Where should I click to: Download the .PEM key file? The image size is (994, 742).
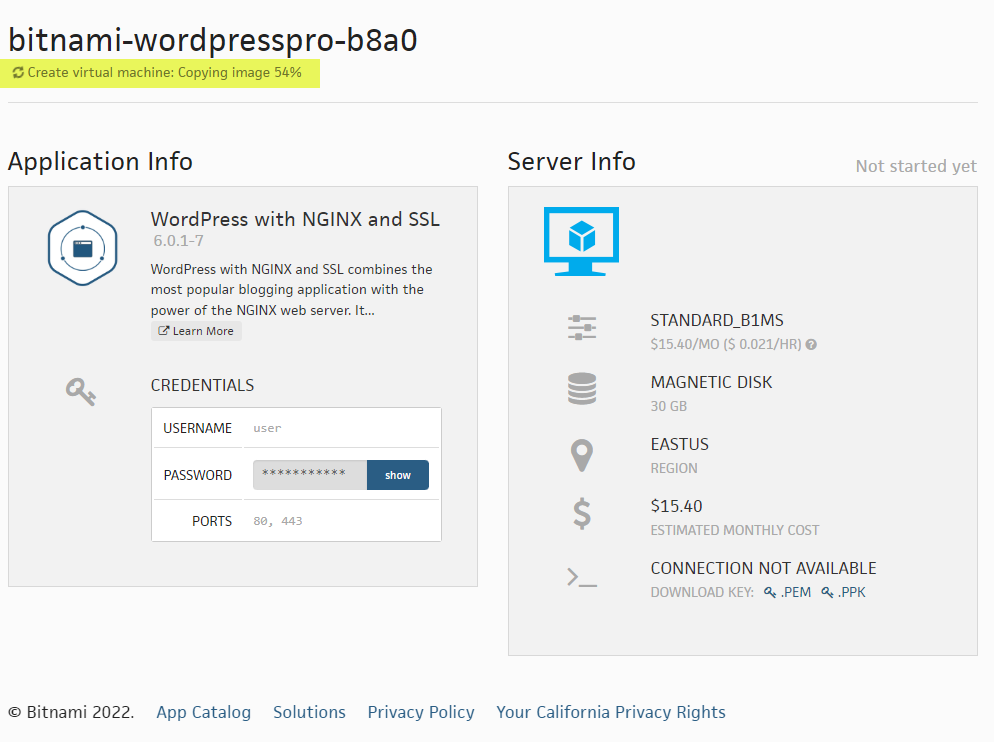(x=787, y=591)
